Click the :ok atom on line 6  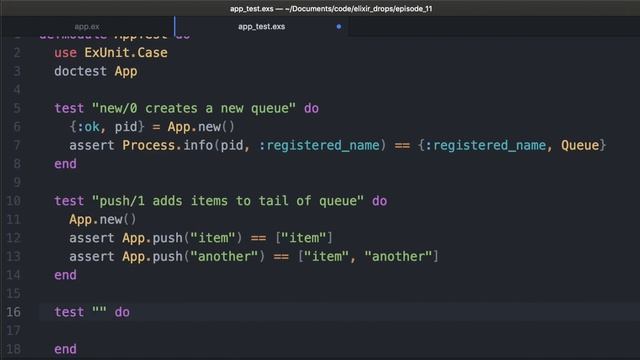click(88, 127)
